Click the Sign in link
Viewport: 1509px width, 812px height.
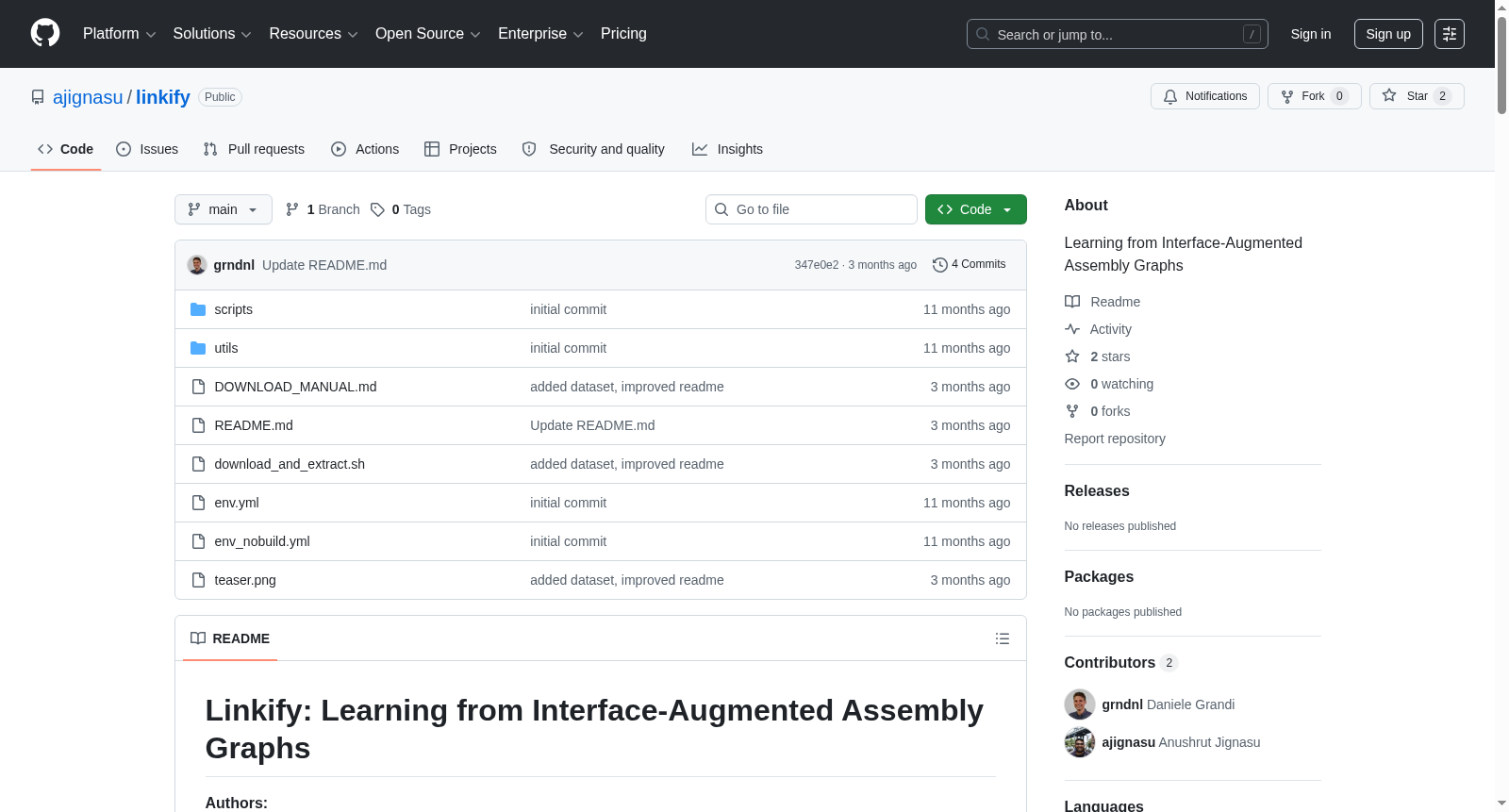pos(1311,34)
